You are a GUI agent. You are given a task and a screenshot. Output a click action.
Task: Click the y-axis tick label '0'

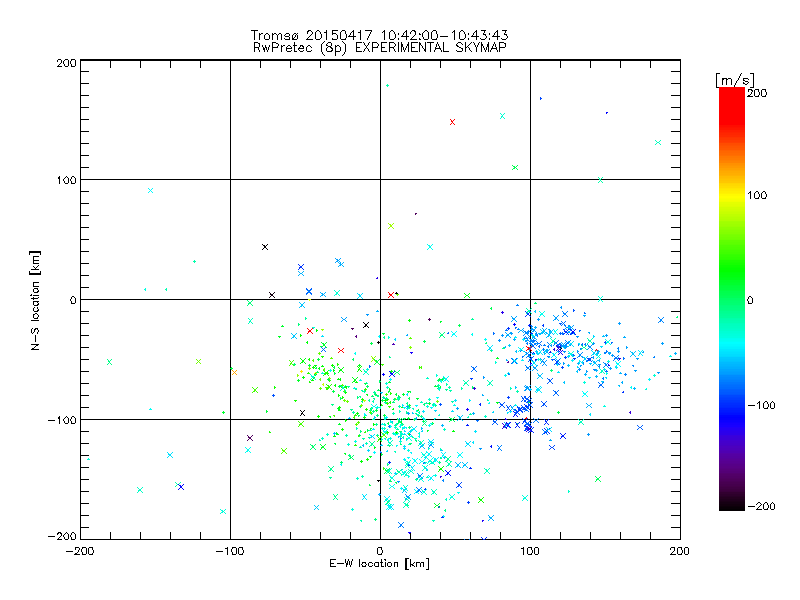pos(73,300)
